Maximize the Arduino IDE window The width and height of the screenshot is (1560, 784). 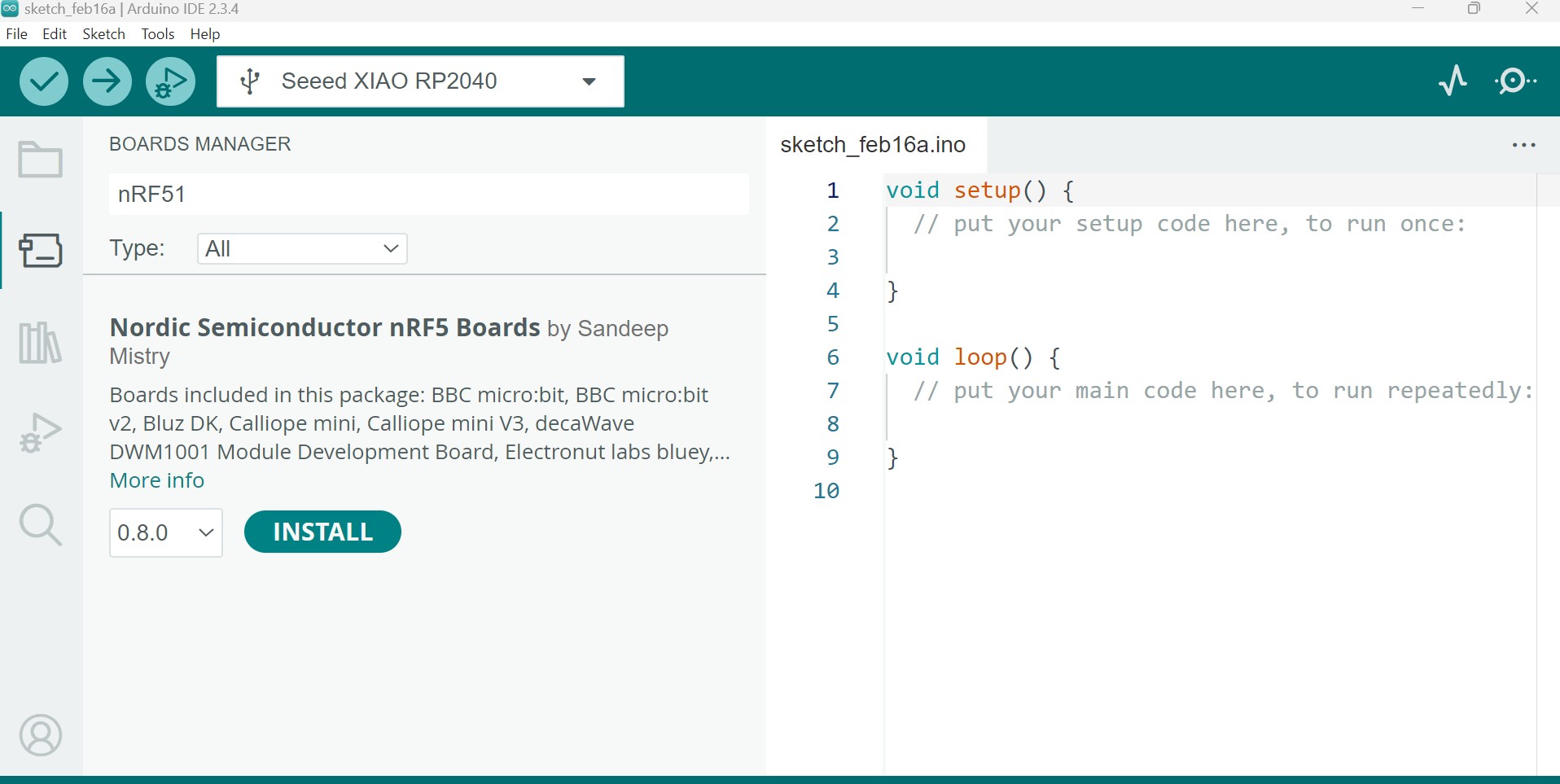[x=1475, y=9]
